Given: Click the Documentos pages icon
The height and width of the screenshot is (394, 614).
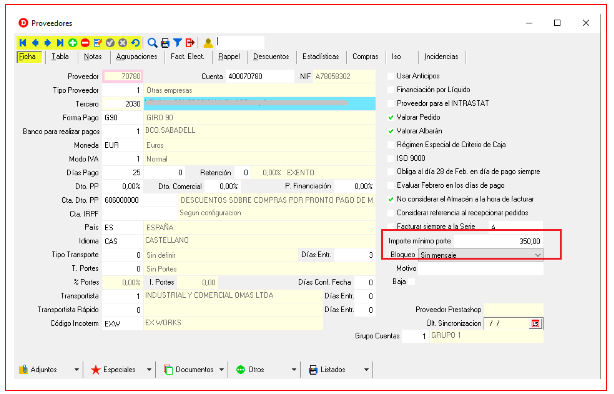Looking at the screenshot, I should tap(168, 369).
